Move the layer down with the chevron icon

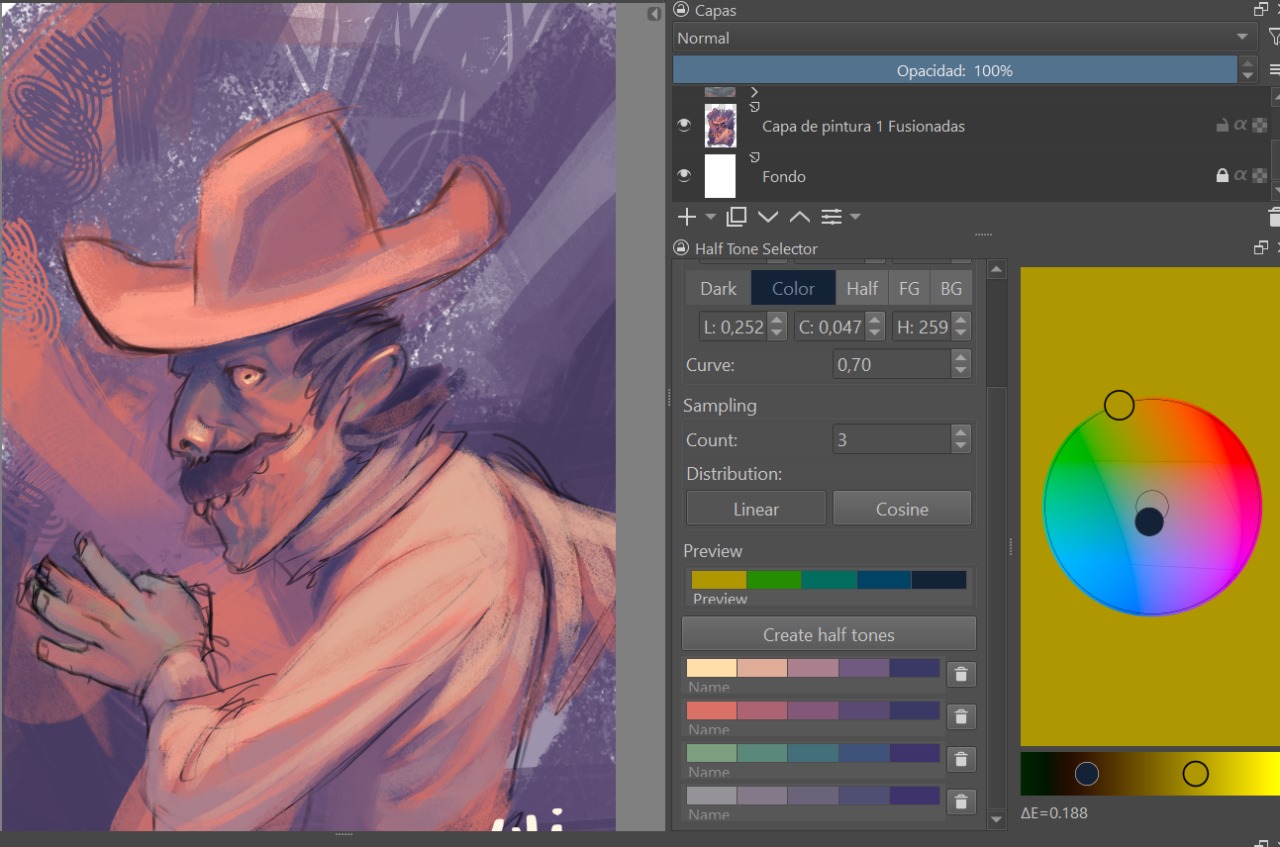(x=768, y=217)
